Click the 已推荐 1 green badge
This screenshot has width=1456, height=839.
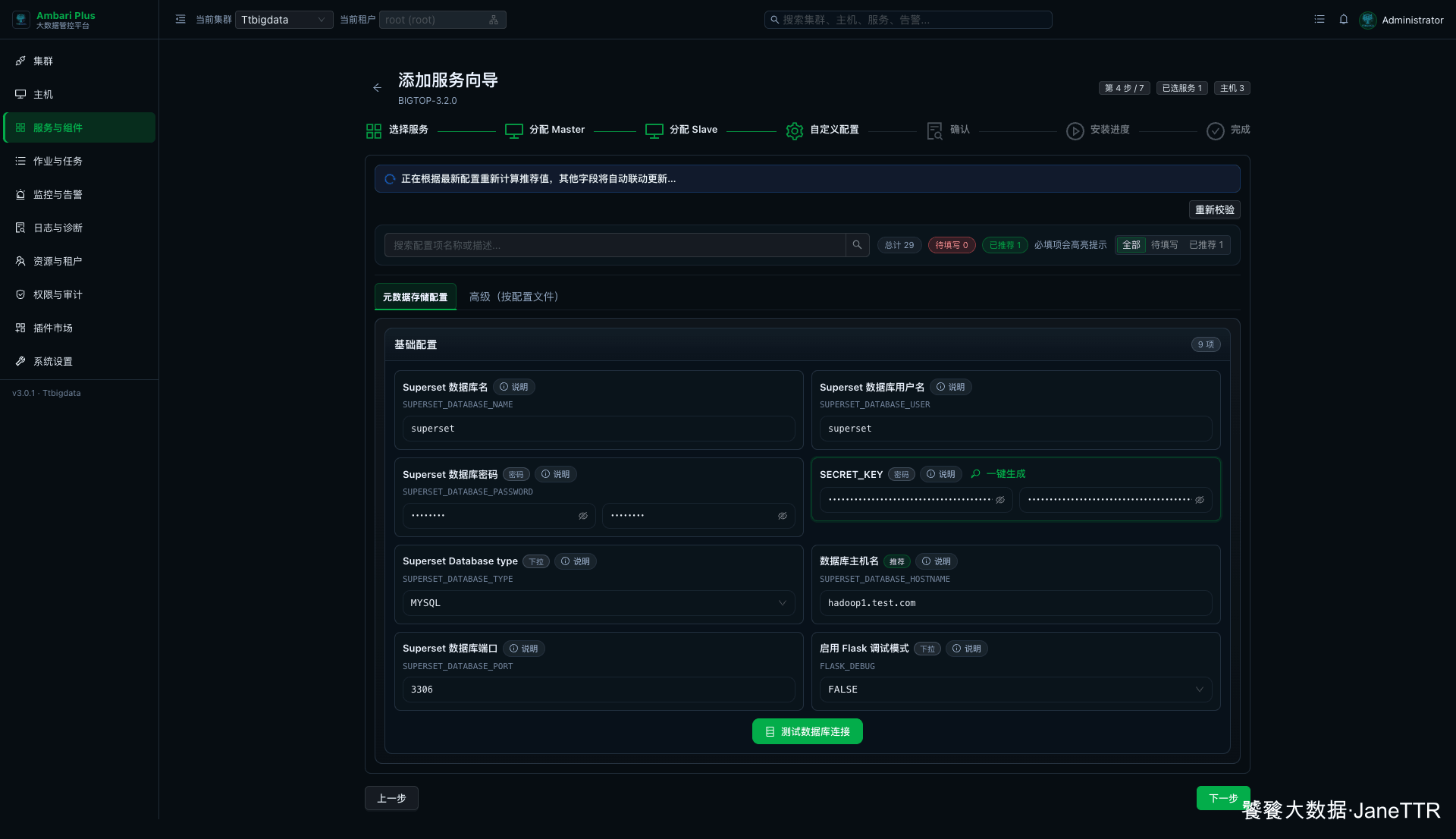tap(1006, 245)
